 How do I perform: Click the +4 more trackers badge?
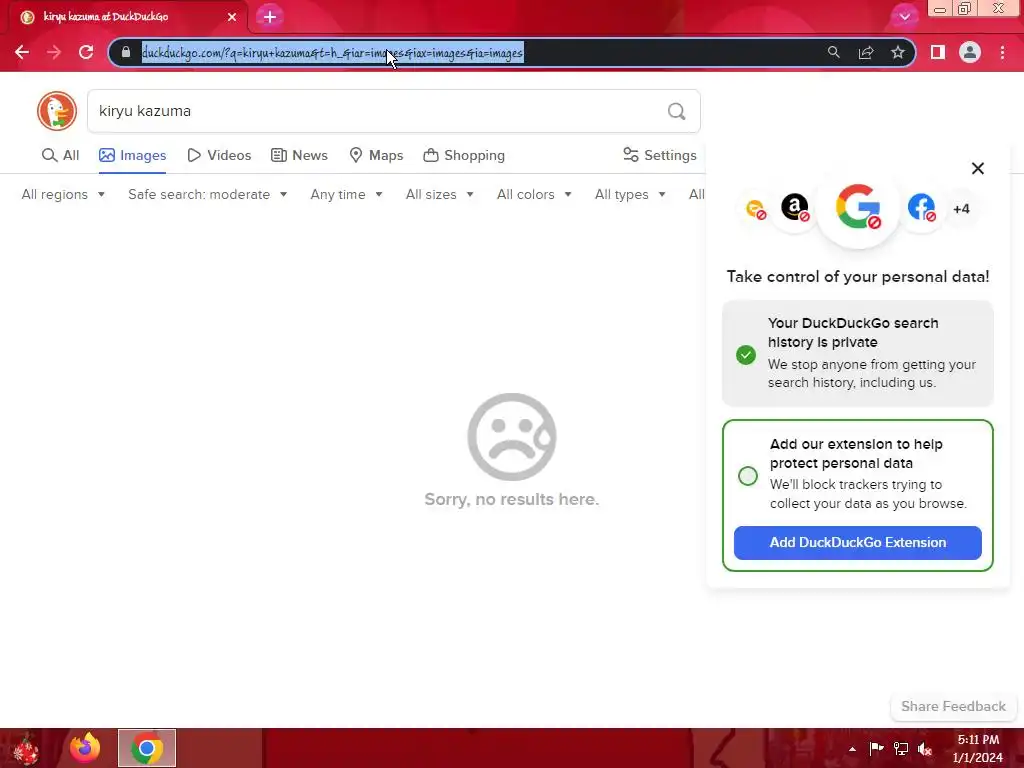(961, 209)
